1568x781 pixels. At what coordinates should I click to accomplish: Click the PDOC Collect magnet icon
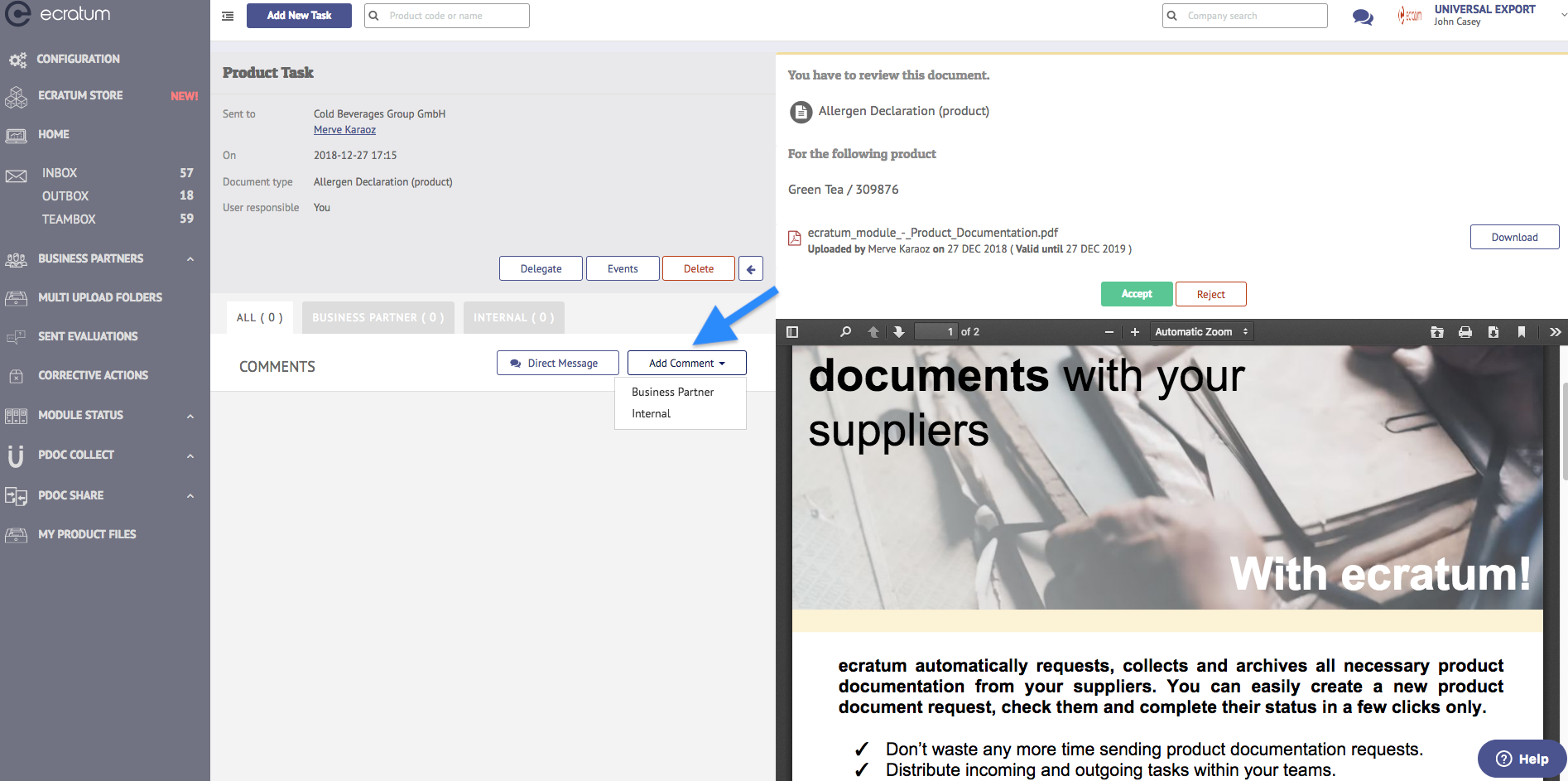tap(16, 456)
